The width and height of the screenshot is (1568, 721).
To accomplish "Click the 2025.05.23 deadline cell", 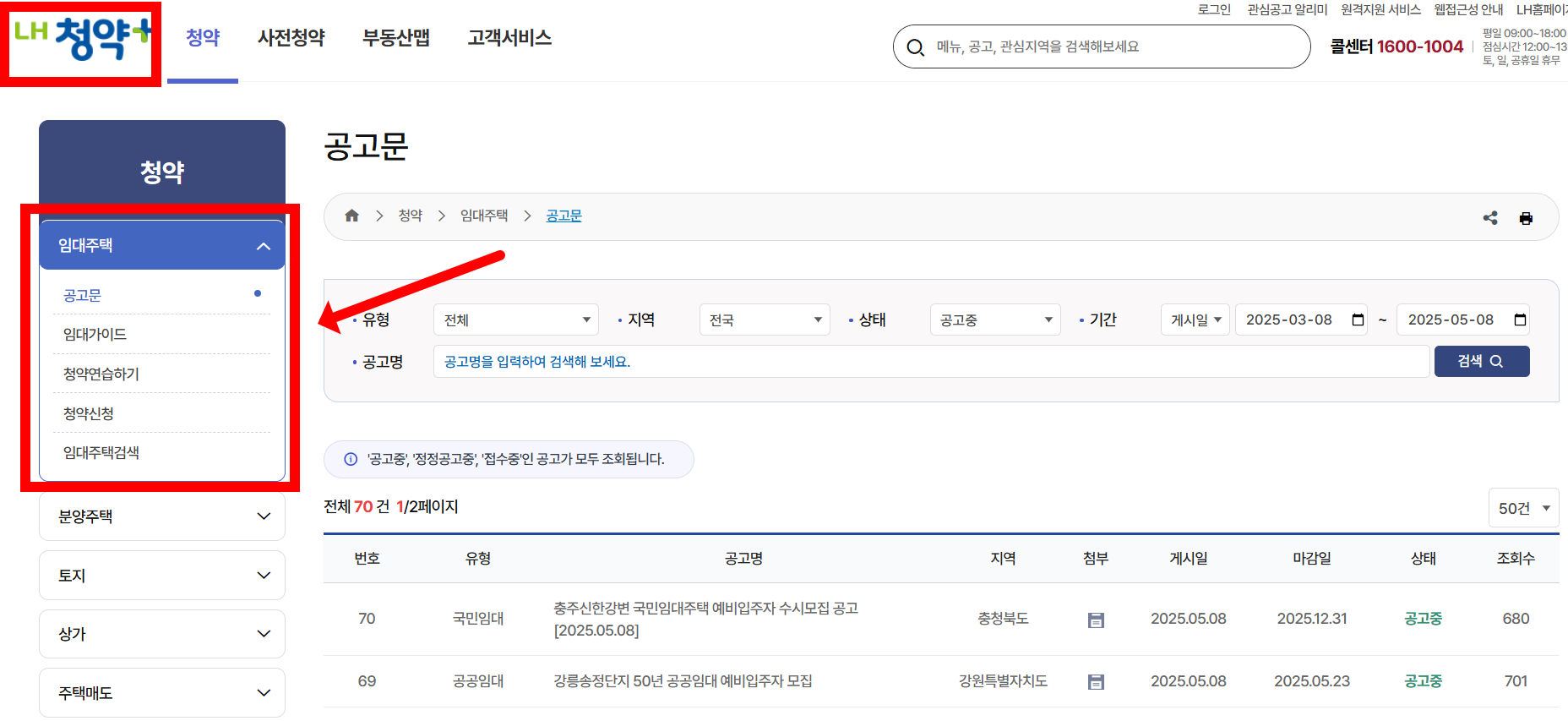I will pos(1312,681).
